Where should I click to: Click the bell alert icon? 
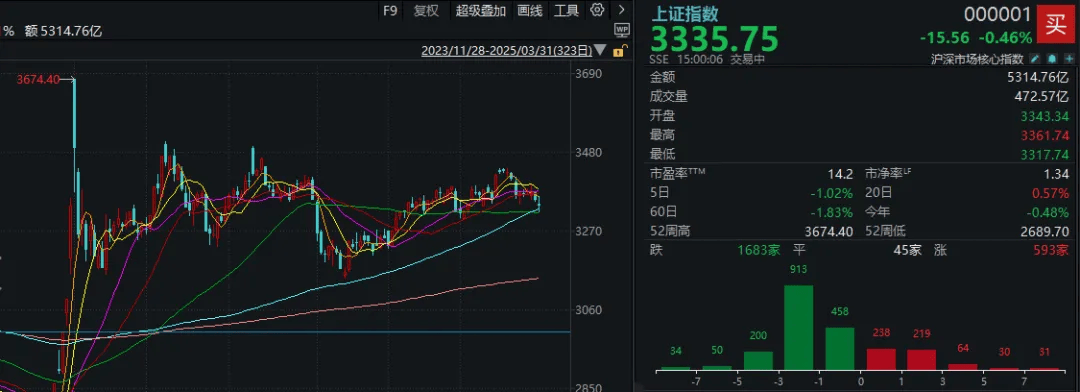coord(1052,59)
